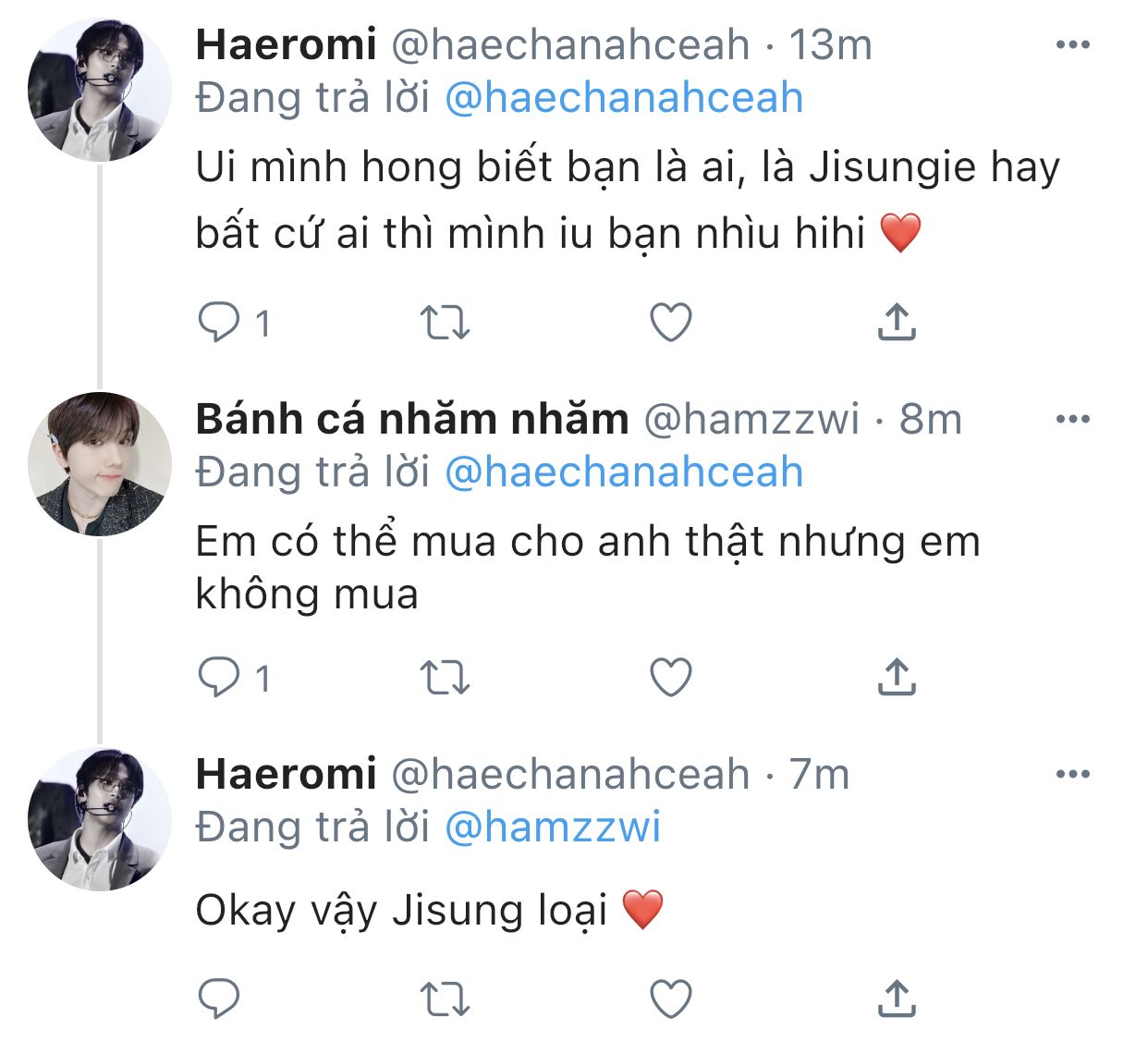1148x1042 pixels.
Task: Retweet the 'Okay vậy Jisung loại' tweet
Action: (x=445, y=999)
